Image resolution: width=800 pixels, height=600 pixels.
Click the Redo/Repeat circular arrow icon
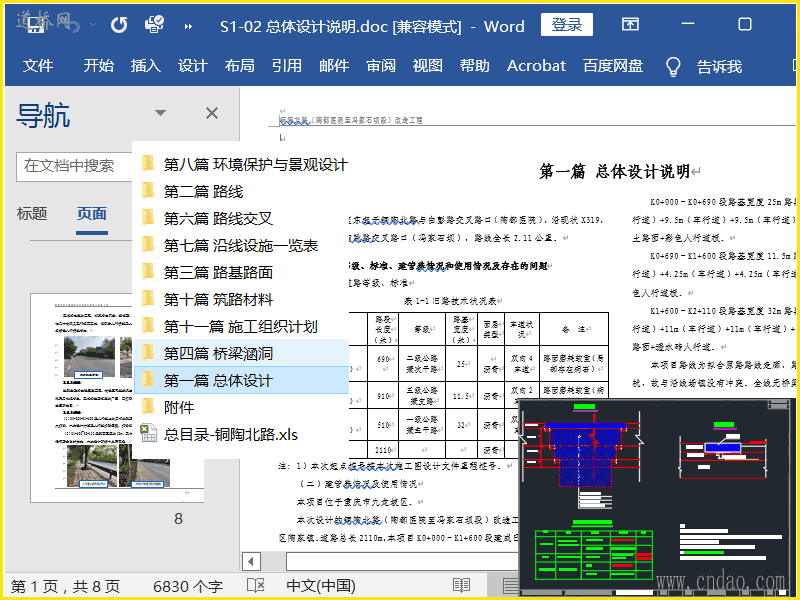pos(119,24)
